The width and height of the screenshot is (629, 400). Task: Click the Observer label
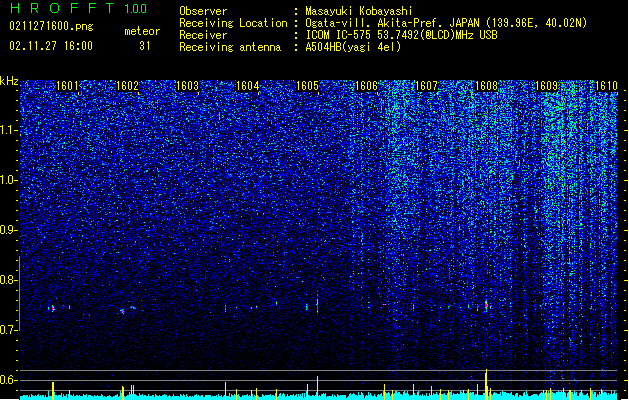[x=203, y=11]
